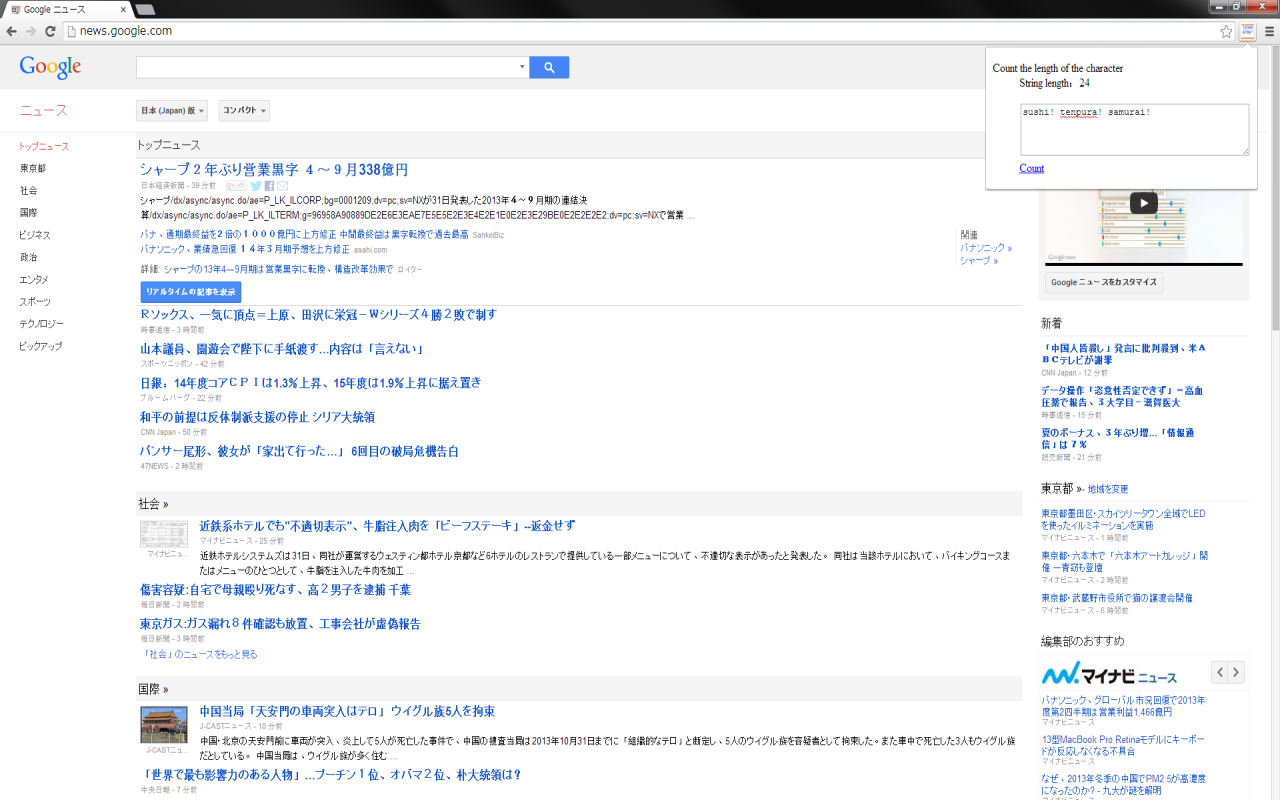Select 東京都 in sidebar
This screenshot has height=800, width=1280.
click(33, 169)
